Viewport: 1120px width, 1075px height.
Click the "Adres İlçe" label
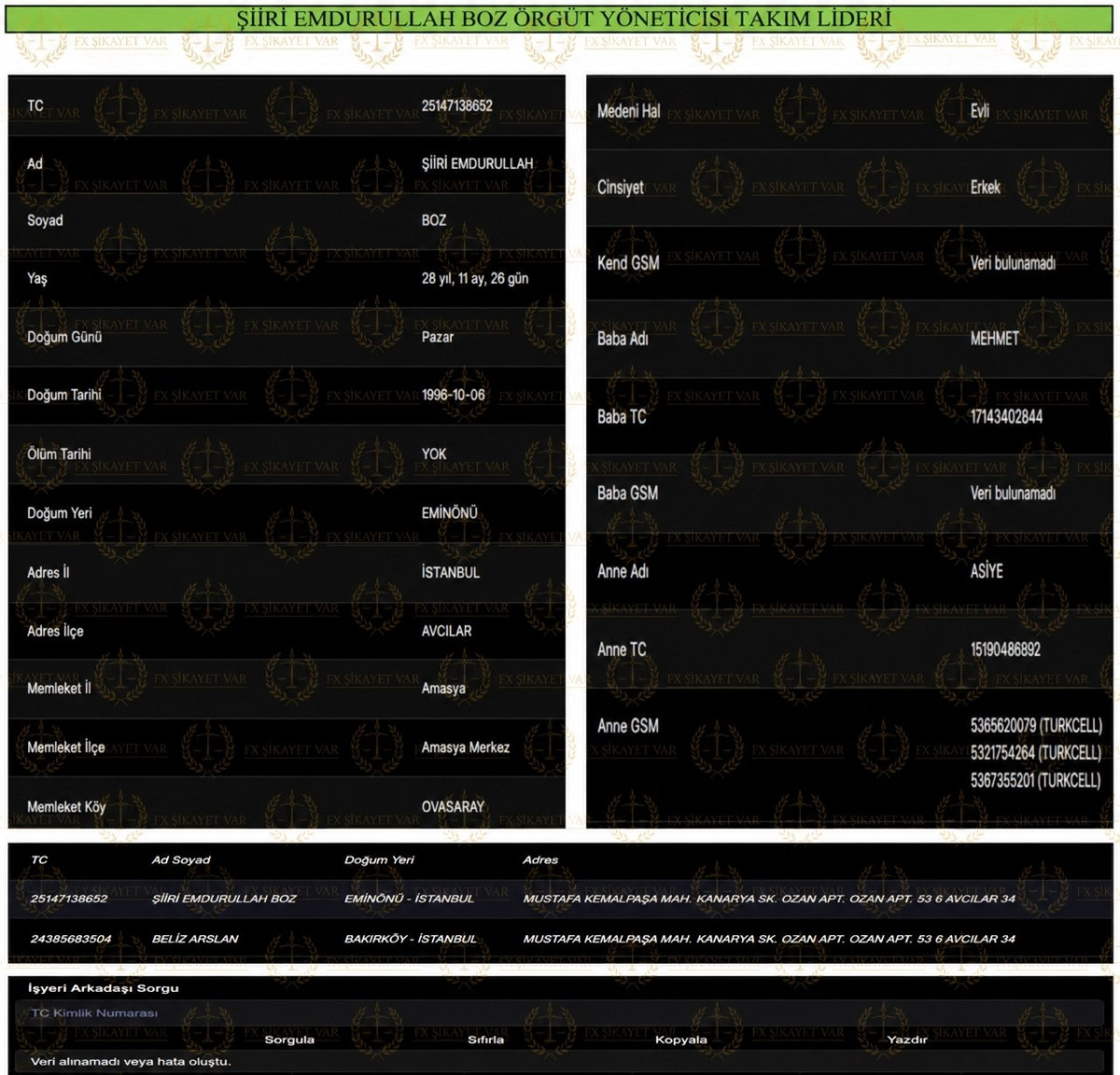55,631
